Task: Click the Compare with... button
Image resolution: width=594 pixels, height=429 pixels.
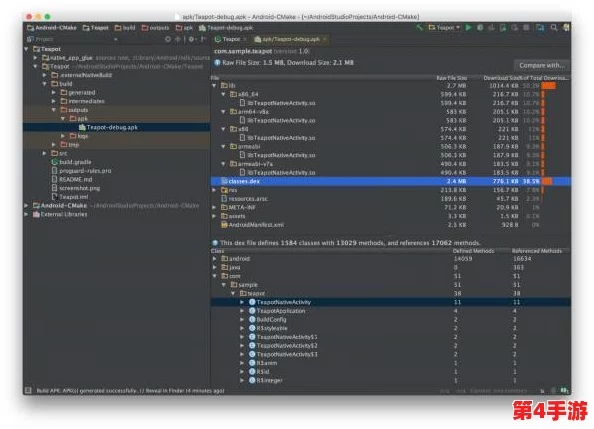Action: [x=541, y=65]
